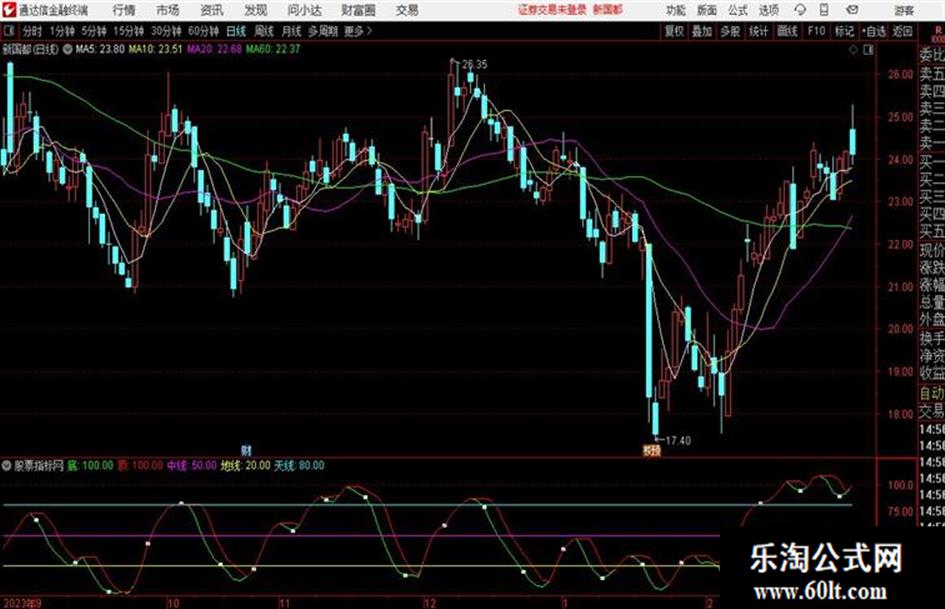
Task: Click the MA60: 22.37 indicator label
Action: click(273, 49)
